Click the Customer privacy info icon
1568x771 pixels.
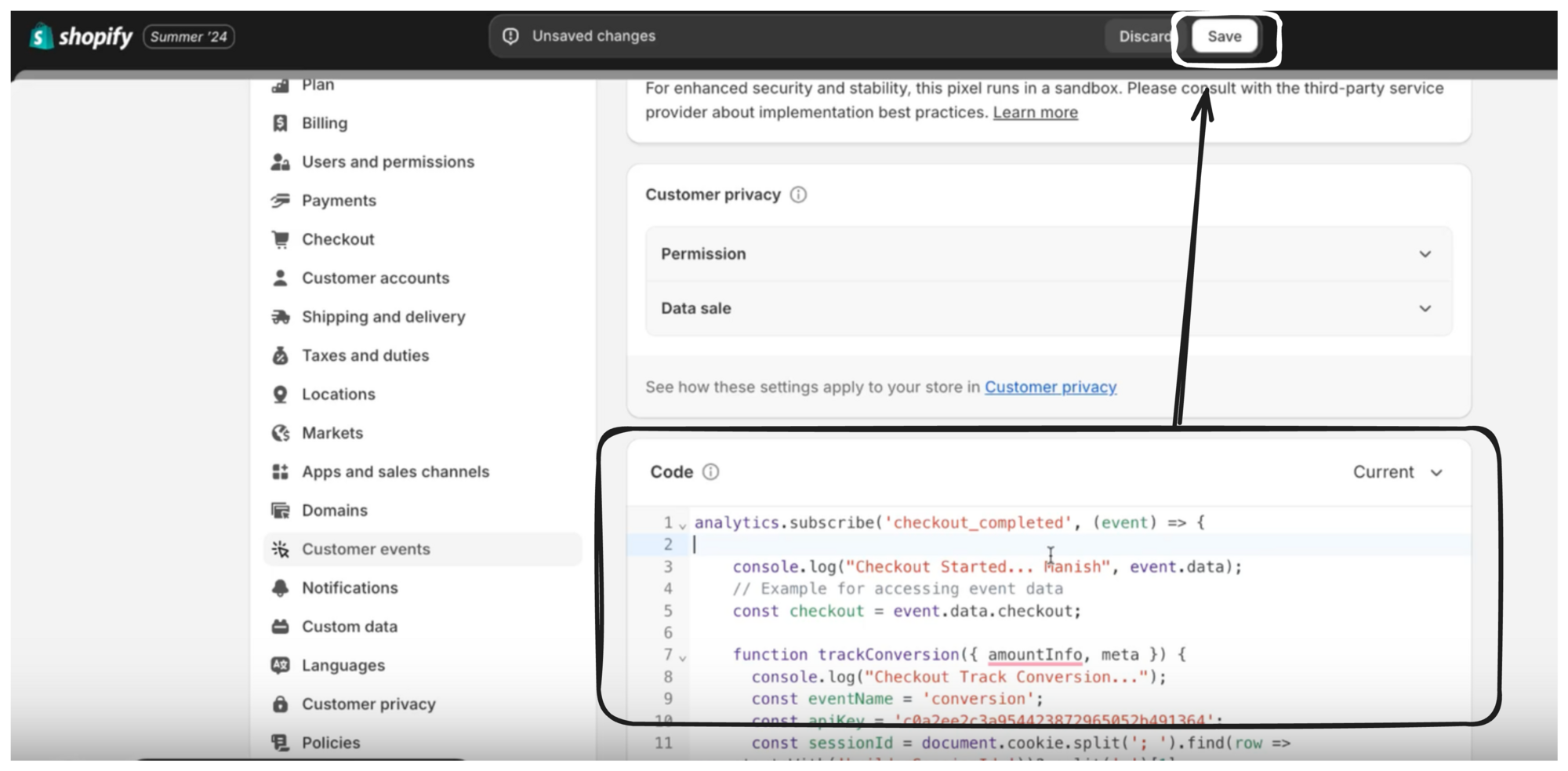(x=798, y=195)
